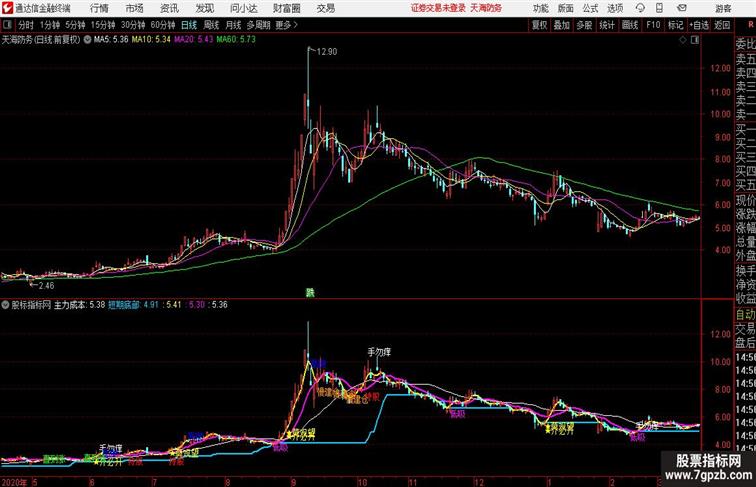Click the MA60: 5.73 indicator value
756x487 pixels.
[236, 40]
